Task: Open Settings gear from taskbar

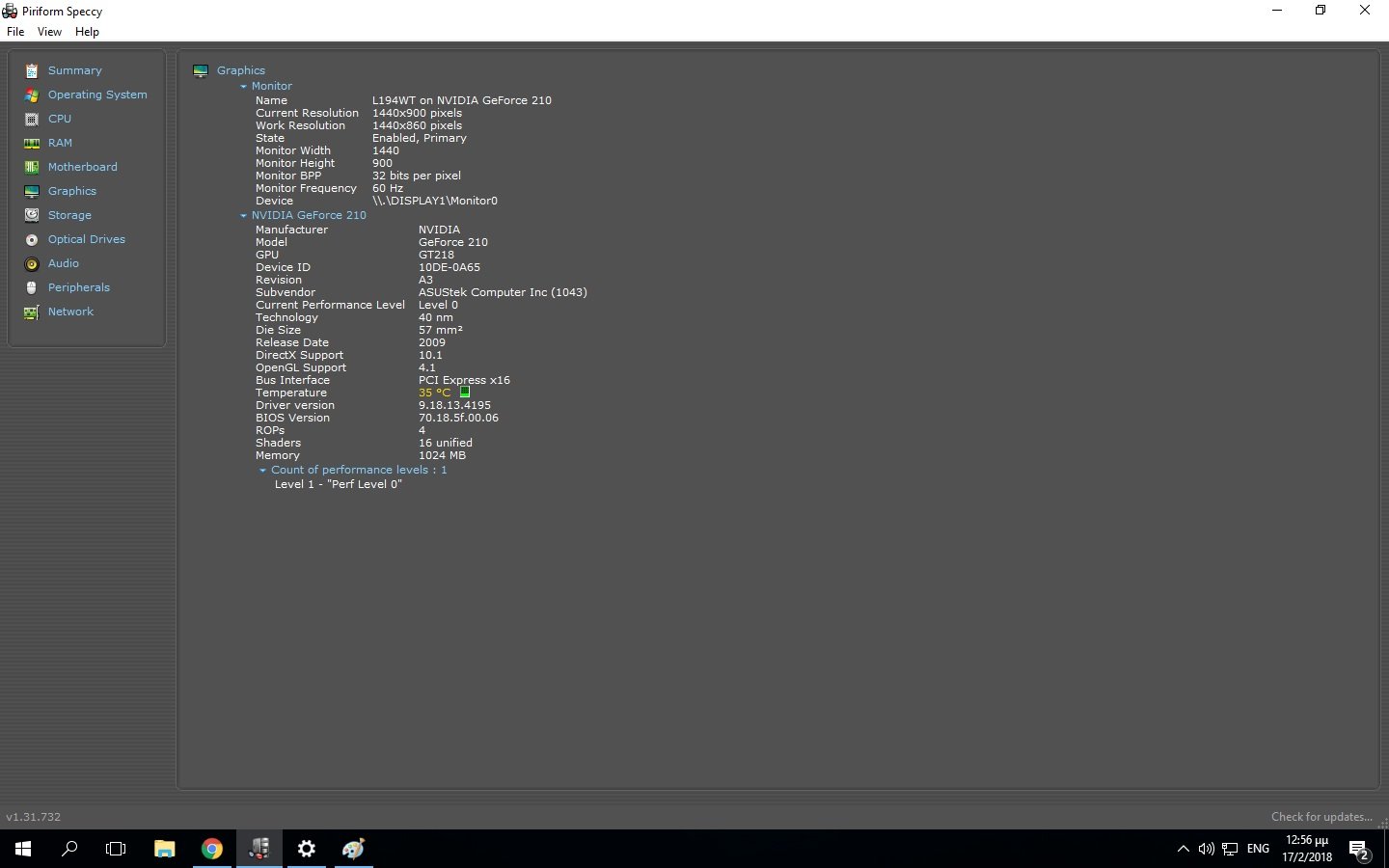Action: click(307, 849)
